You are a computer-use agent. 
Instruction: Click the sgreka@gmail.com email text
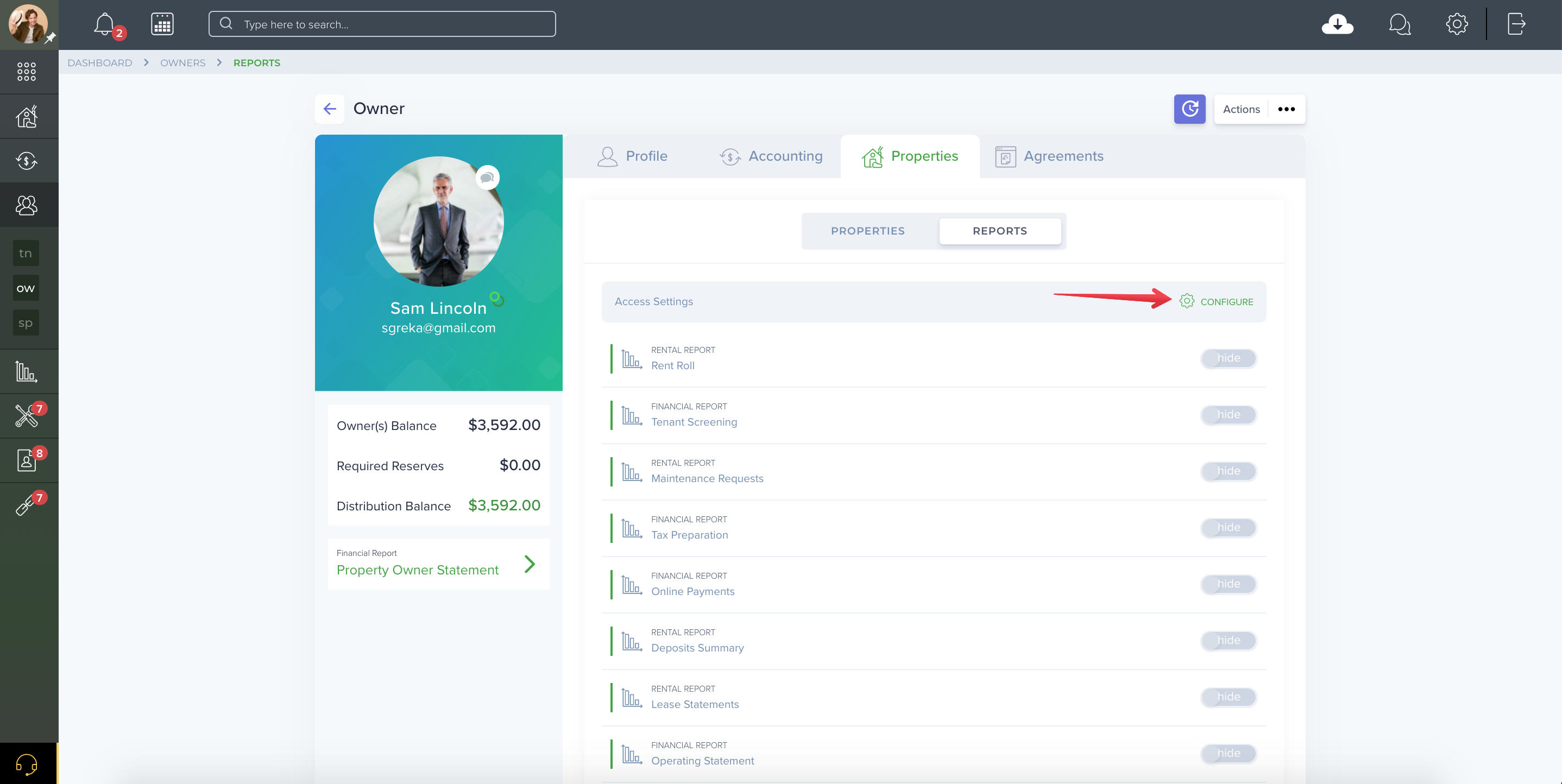(438, 328)
